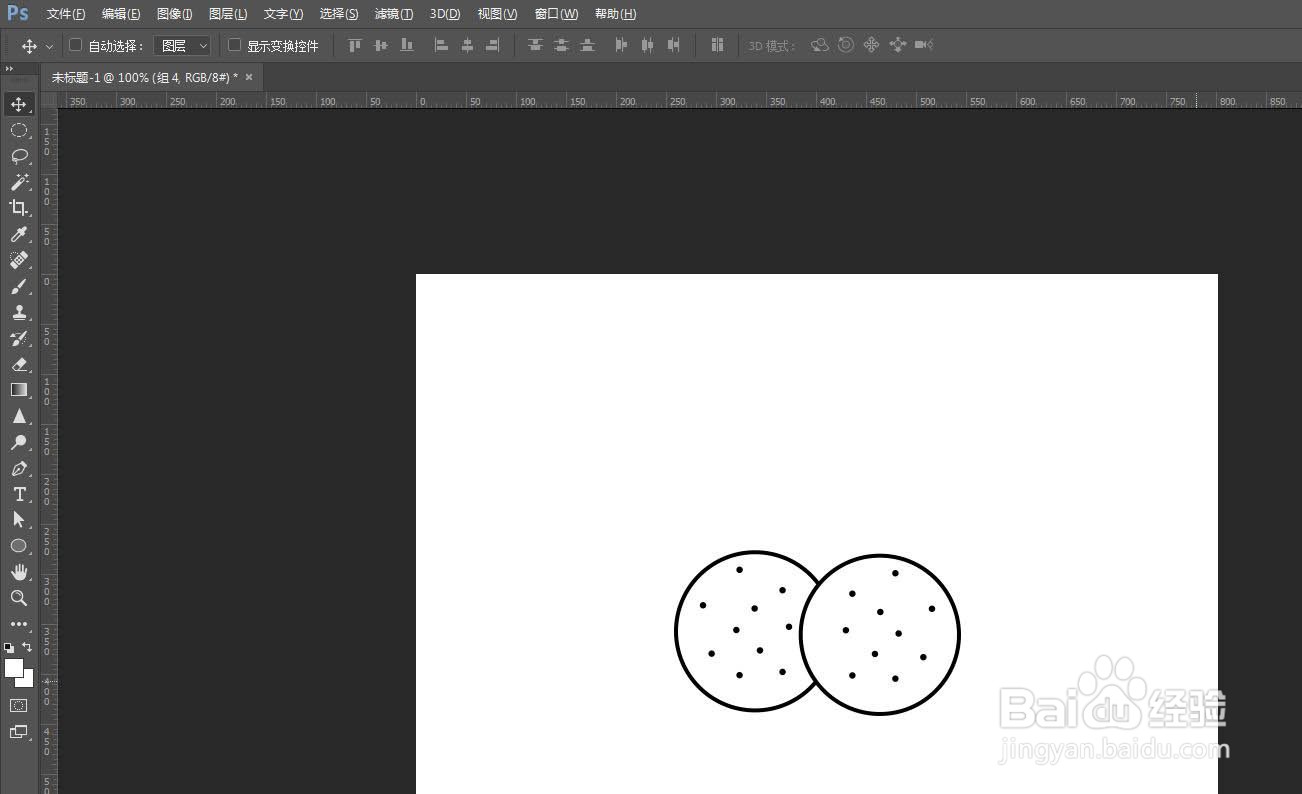Click the foreground color swatch
This screenshot has width=1302, height=794.
click(x=13, y=668)
